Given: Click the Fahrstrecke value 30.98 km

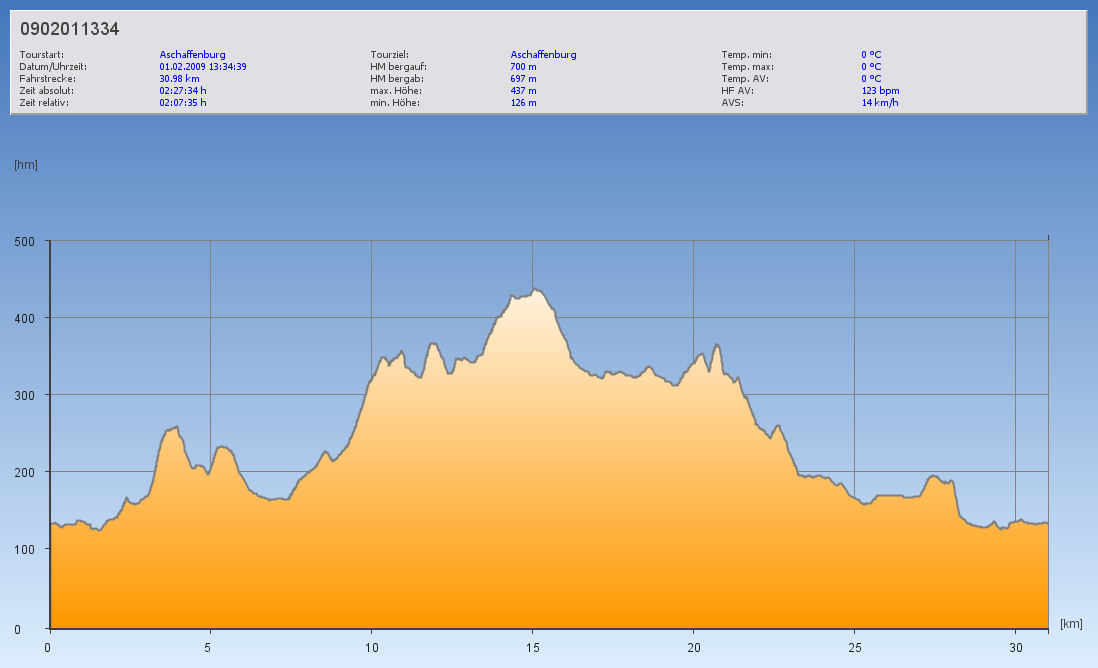Looking at the screenshot, I should 179,79.
